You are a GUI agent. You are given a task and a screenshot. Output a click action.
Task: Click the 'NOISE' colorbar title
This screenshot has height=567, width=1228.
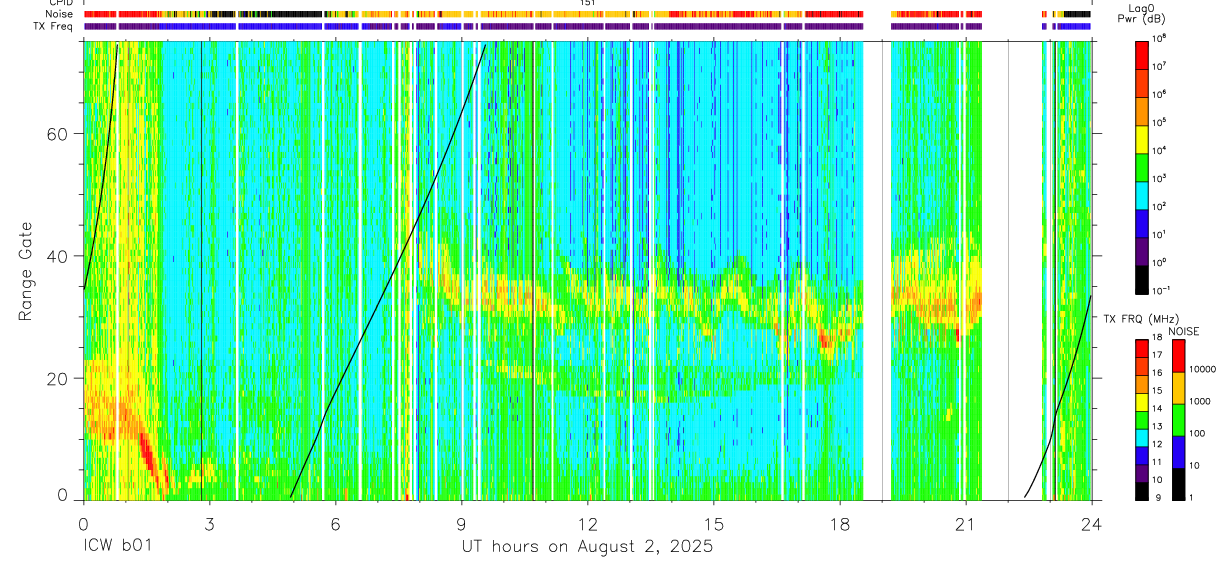point(1183,331)
